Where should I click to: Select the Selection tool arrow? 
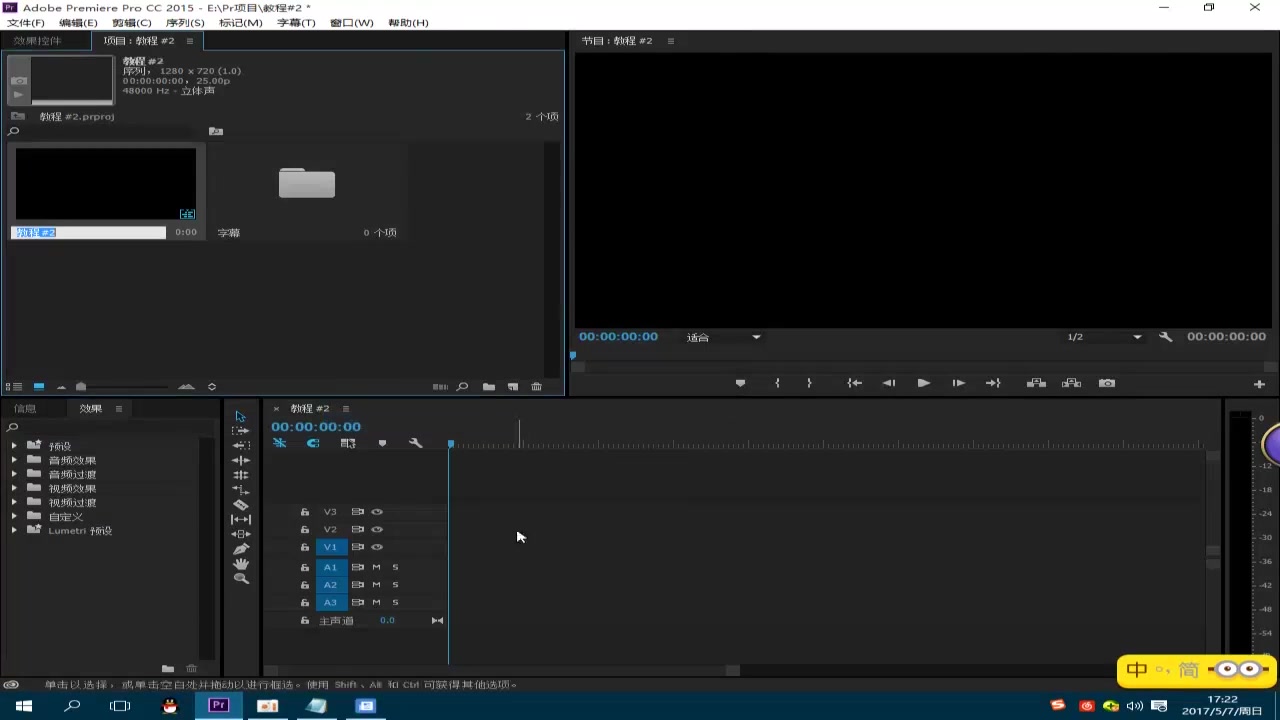[240, 416]
